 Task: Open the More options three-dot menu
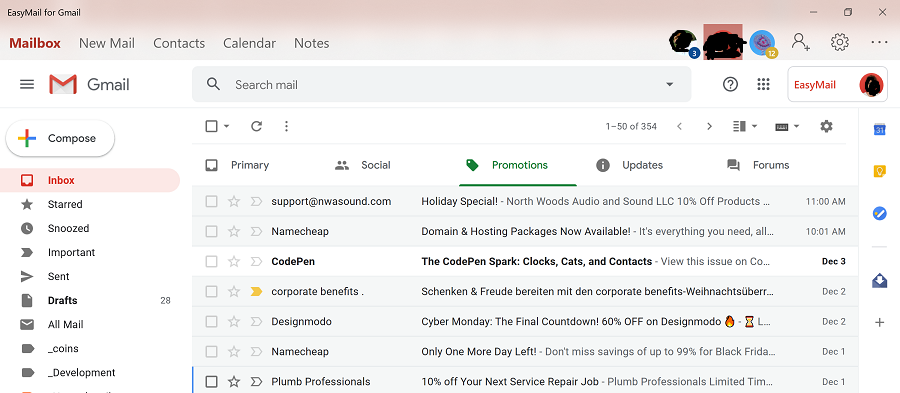[286, 126]
